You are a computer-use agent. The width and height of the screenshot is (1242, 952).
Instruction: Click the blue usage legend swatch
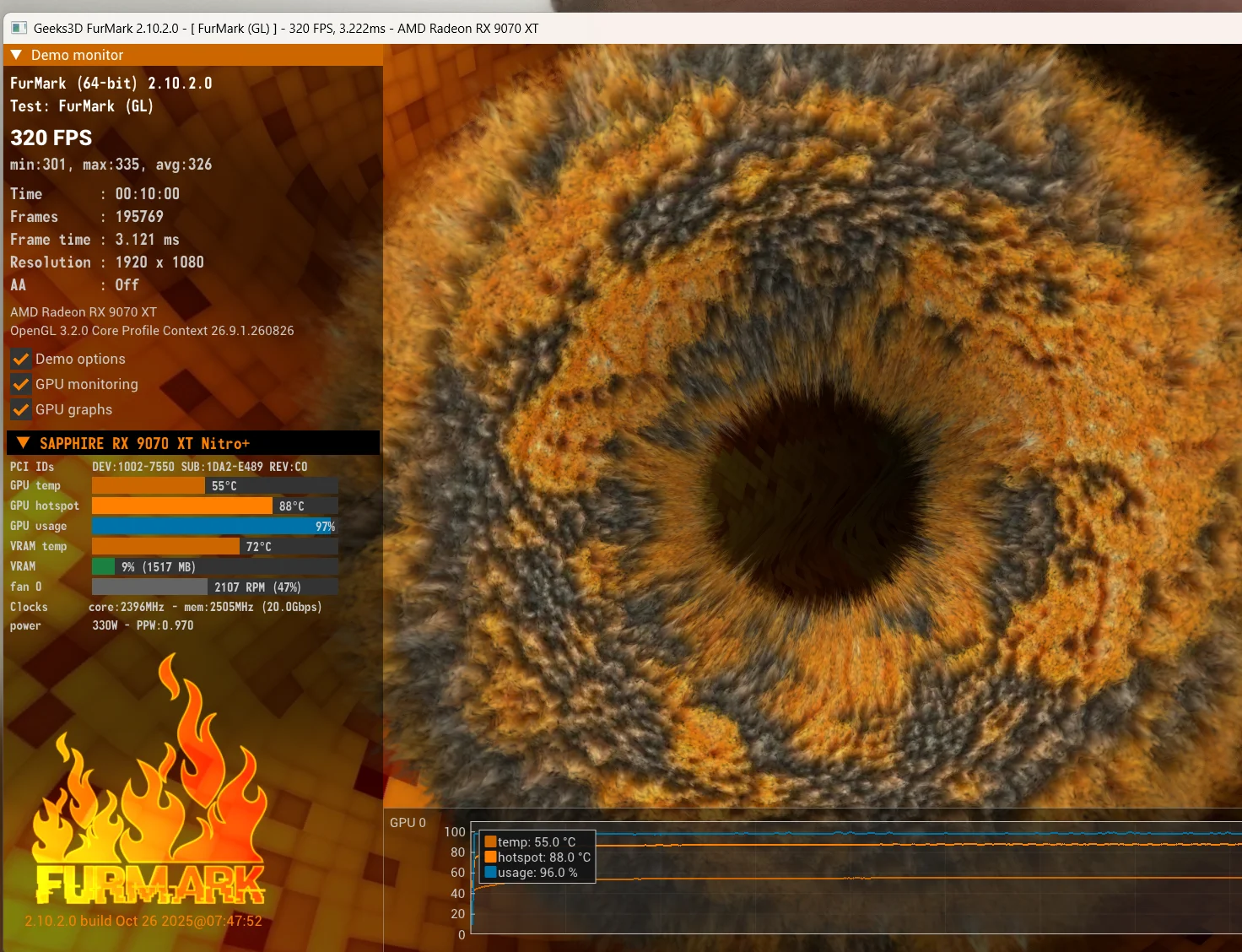pos(490,872)
